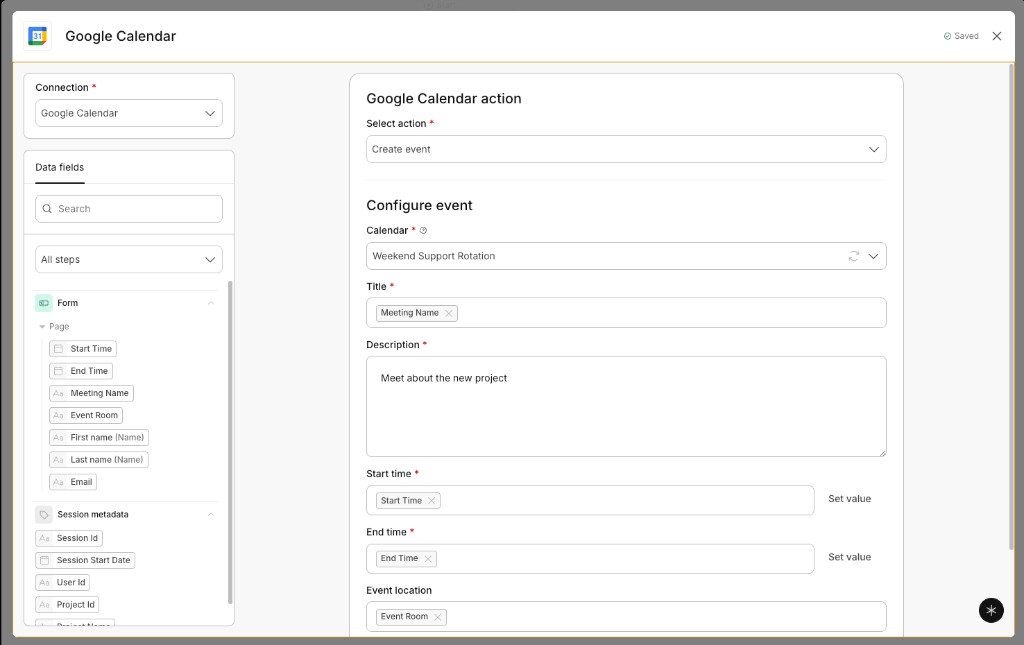Viewport: 1024px width, 645px height.
Task: Select Event Room field in data list
Action: point(86,415)
